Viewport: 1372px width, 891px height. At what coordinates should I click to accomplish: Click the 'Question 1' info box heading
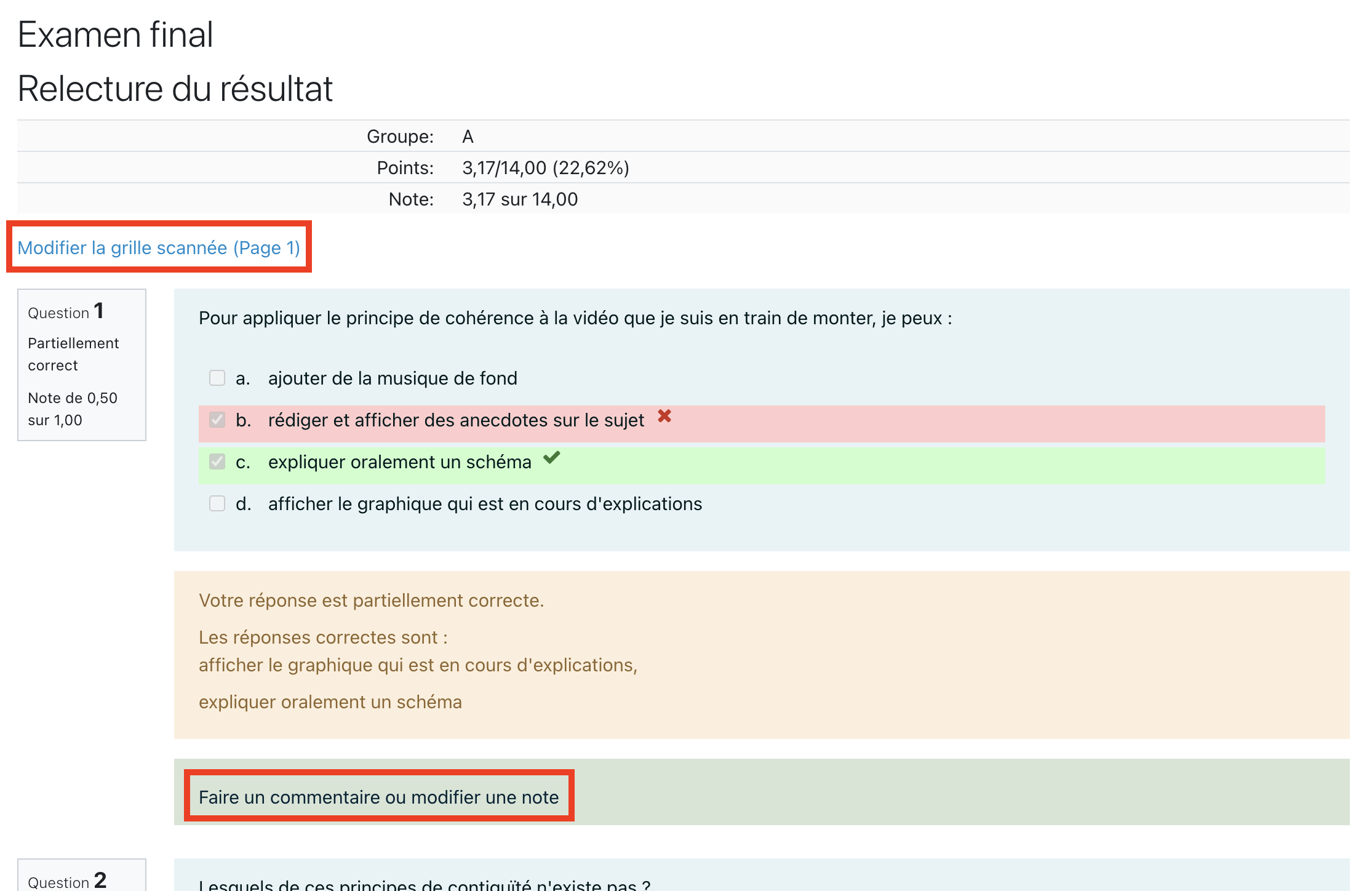(x=66, y=312)
